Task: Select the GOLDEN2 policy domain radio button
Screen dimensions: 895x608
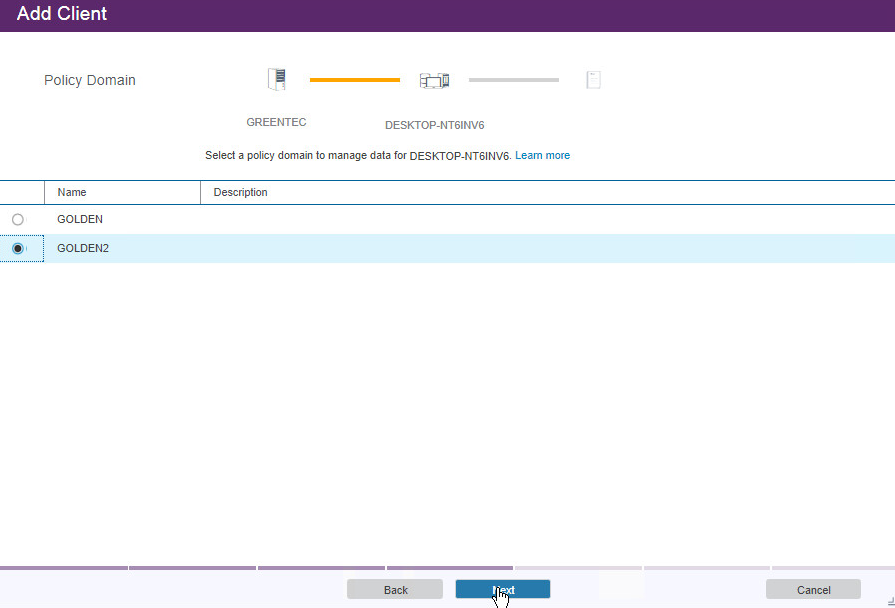Action: [x=18, y=248]
